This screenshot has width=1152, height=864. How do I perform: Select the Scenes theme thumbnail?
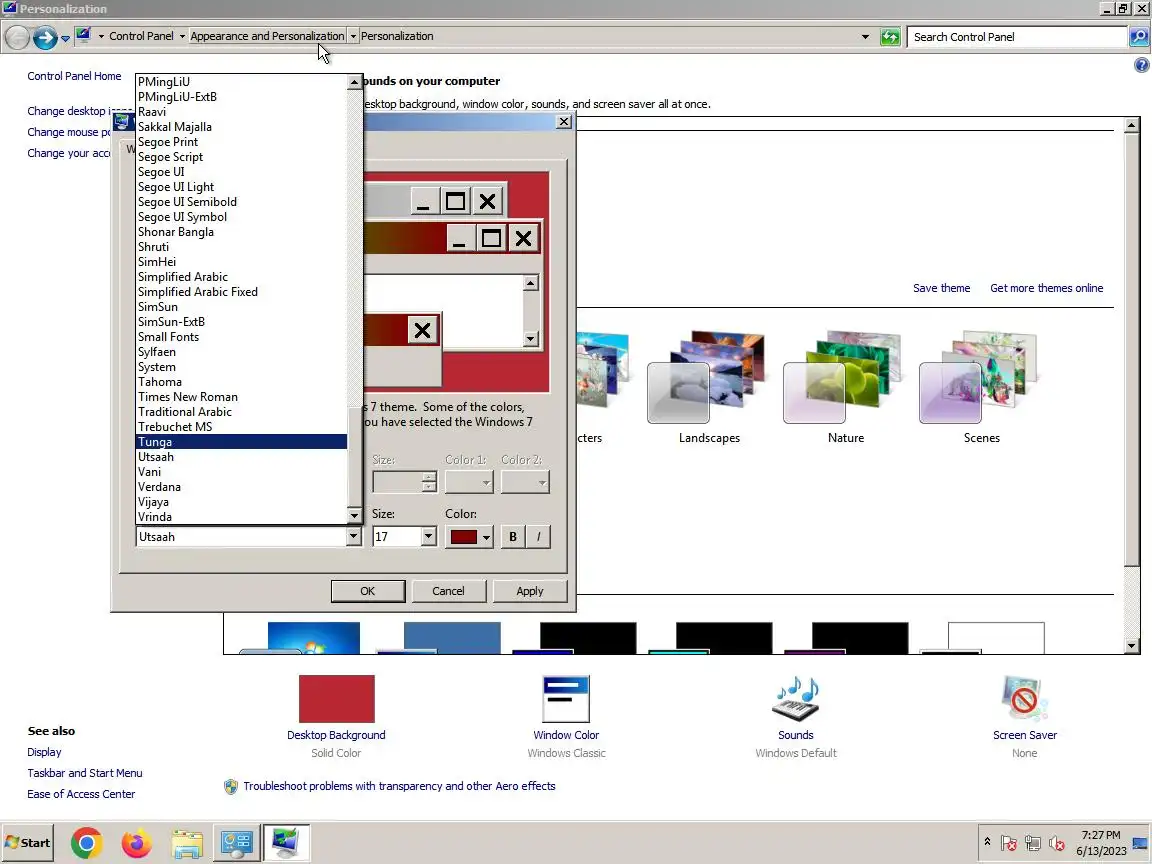tap(979, 378)
